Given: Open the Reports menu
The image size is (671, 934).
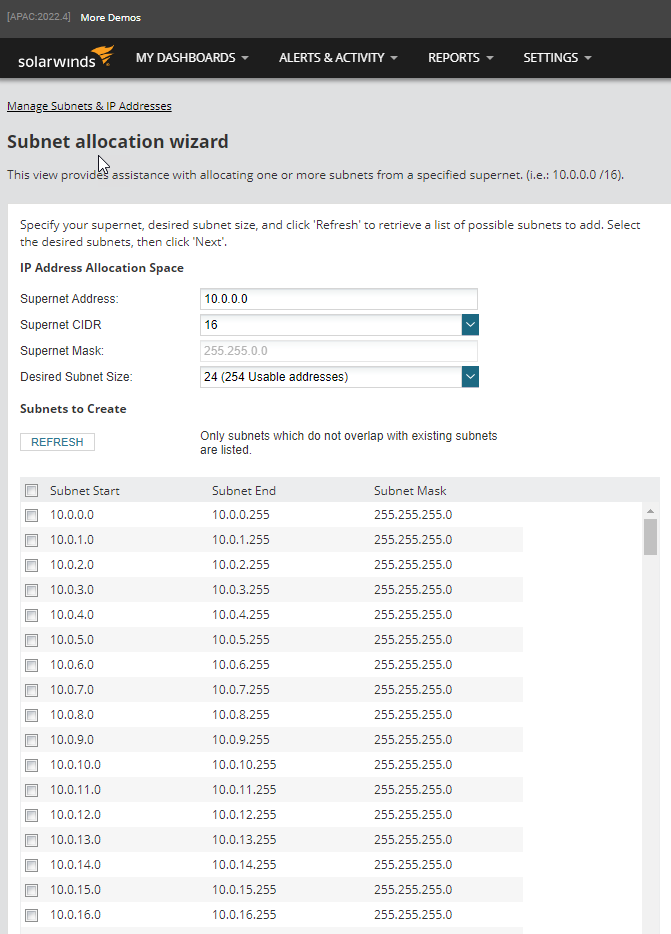Looking at the screenshot, I should pos(460,58).
